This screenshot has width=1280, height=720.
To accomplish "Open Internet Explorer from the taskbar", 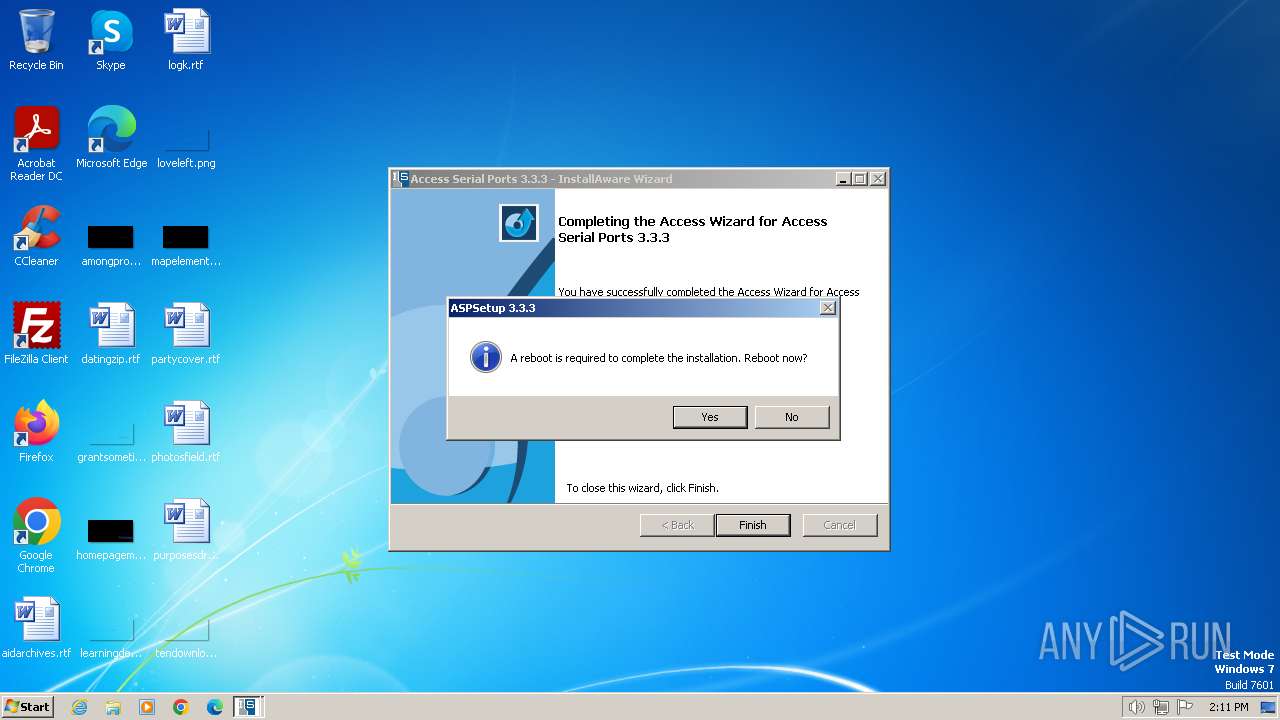I will click(80, 707).
